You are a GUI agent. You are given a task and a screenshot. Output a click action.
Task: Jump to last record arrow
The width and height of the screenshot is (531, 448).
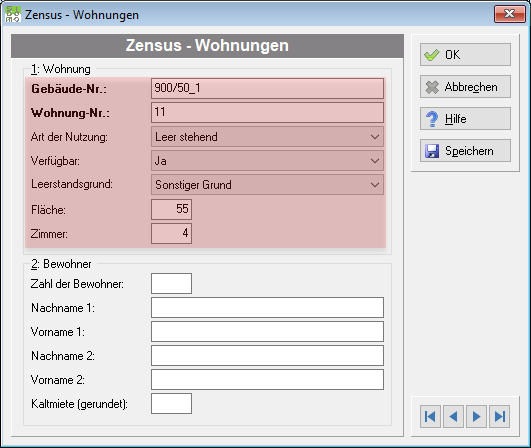500,416
